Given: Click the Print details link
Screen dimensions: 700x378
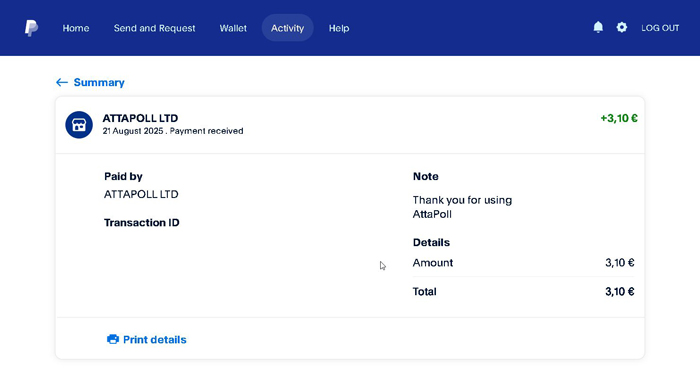Looking at the screenshot, I should pyautogui.click(x=155, y=340).
